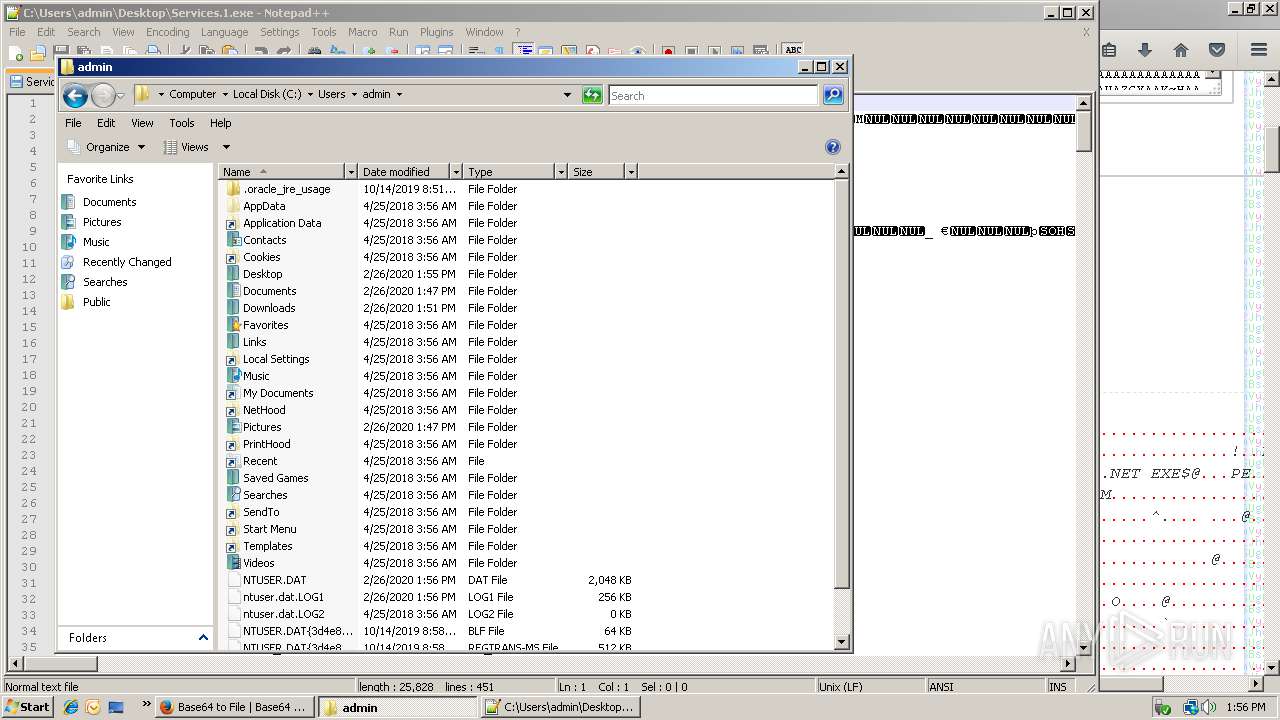
Task: Sort by Date modified column
Action: point(404,172)
